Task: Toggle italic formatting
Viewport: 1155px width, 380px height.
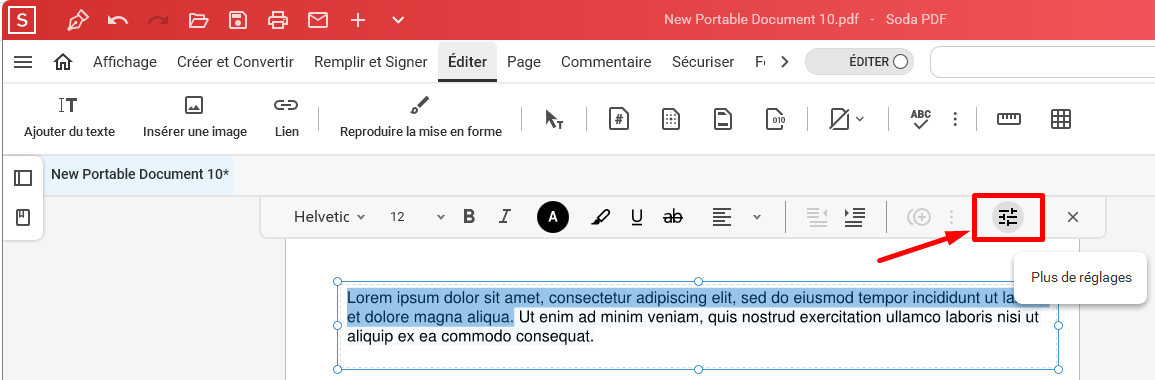Action: click(x=505, y=217)
